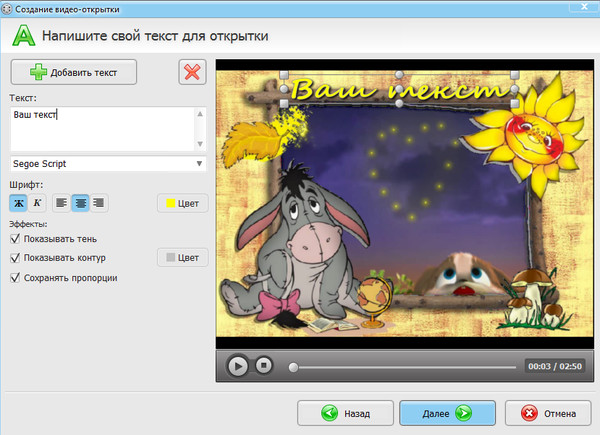Toggle bold (Ж) formatting
Image resolution: width=600 pixels, height=435 pixels.
point(18,203)
